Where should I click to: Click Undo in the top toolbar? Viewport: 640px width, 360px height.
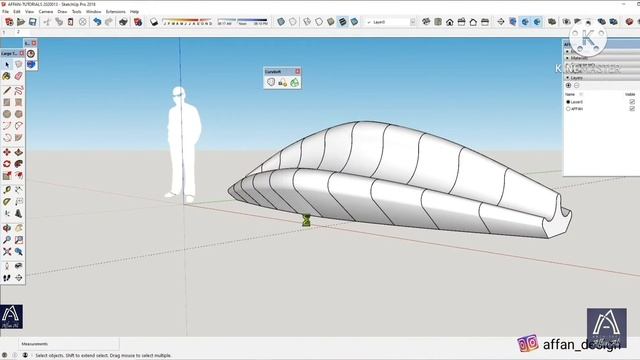tap(97, 22)
